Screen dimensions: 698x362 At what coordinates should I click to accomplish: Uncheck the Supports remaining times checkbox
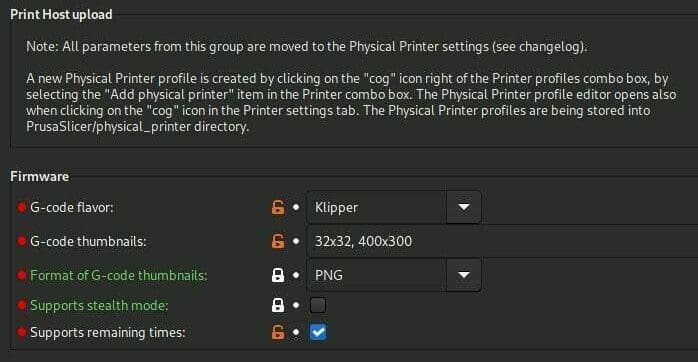[318, 332]
